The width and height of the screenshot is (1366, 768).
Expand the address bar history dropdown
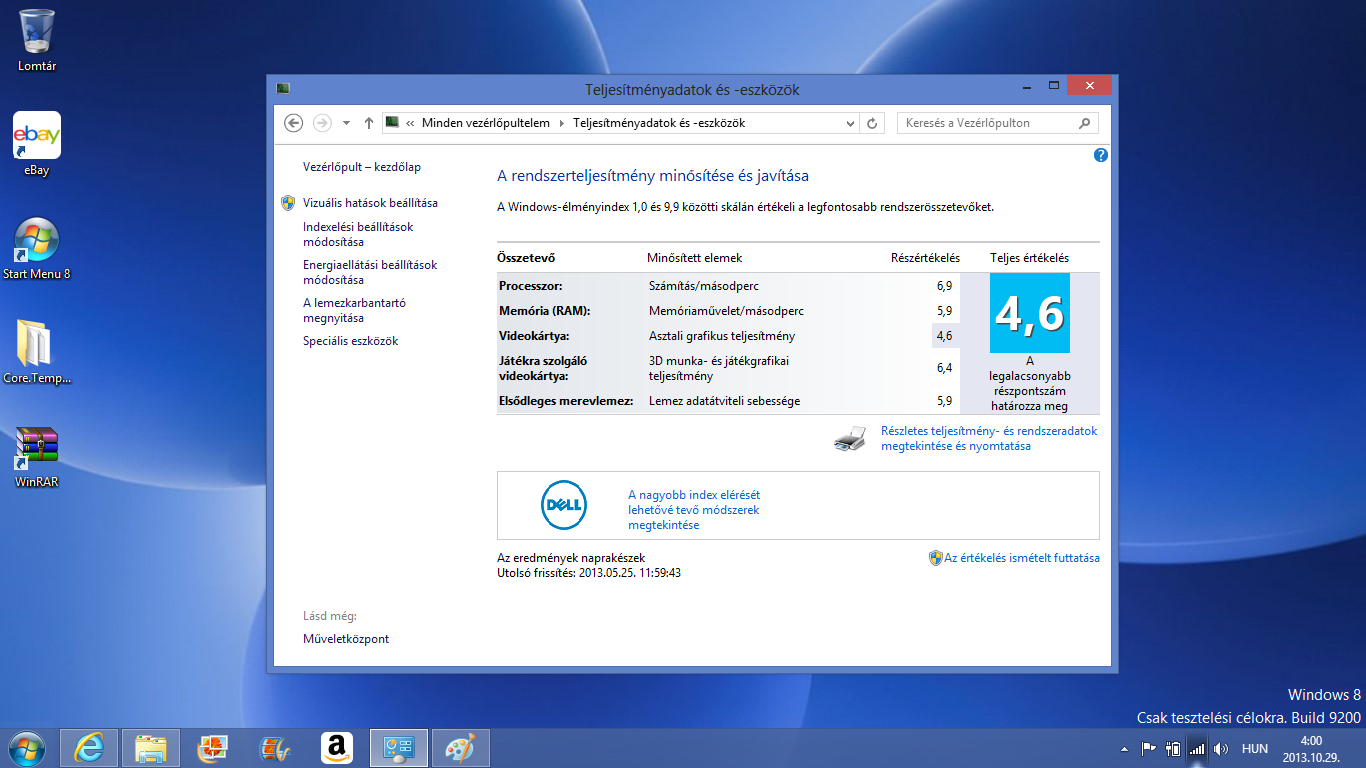click(x=851, y=123)
